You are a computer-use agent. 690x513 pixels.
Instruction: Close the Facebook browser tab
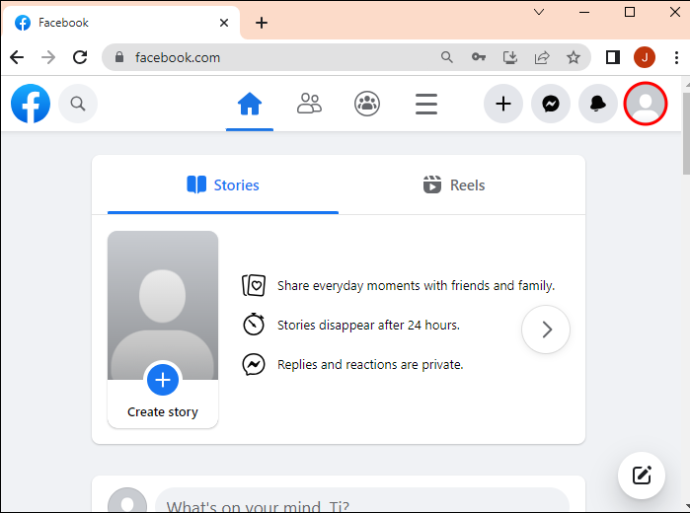click(x=224, y=23)
